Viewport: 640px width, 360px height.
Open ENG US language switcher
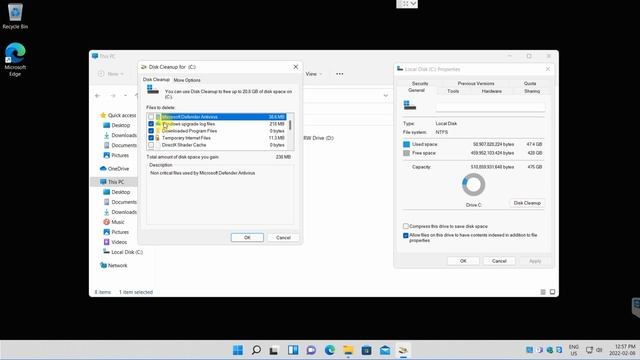[x=574, y=350]
